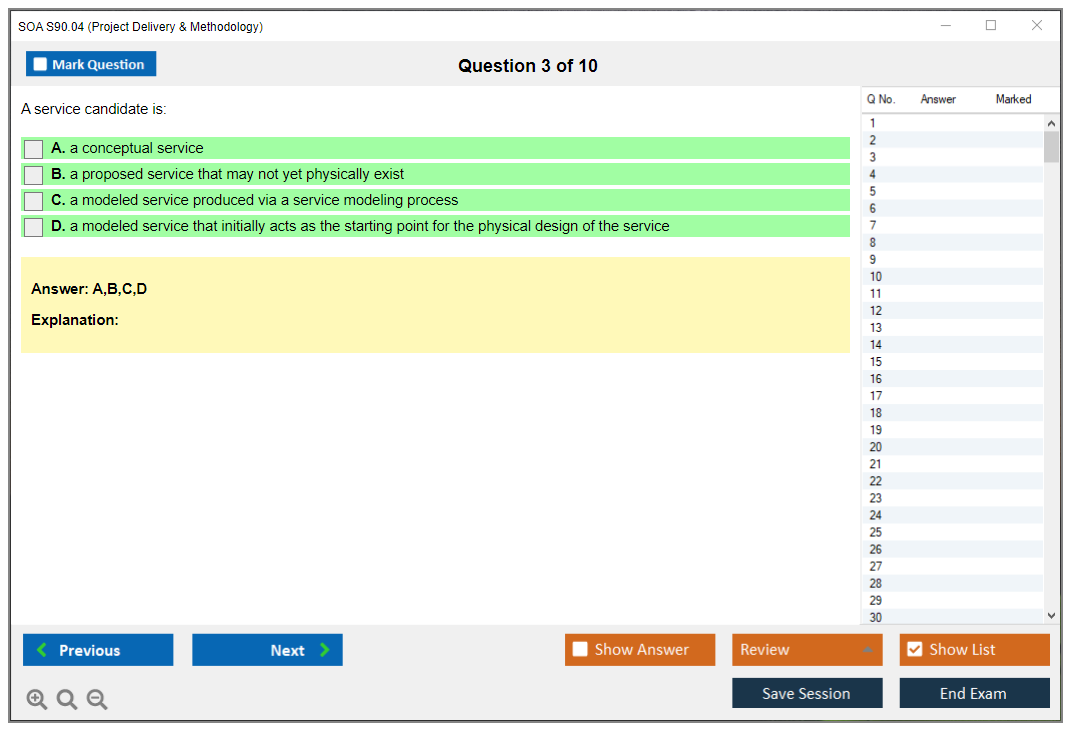Jump to question 4 in list

[x=873, y=175]
